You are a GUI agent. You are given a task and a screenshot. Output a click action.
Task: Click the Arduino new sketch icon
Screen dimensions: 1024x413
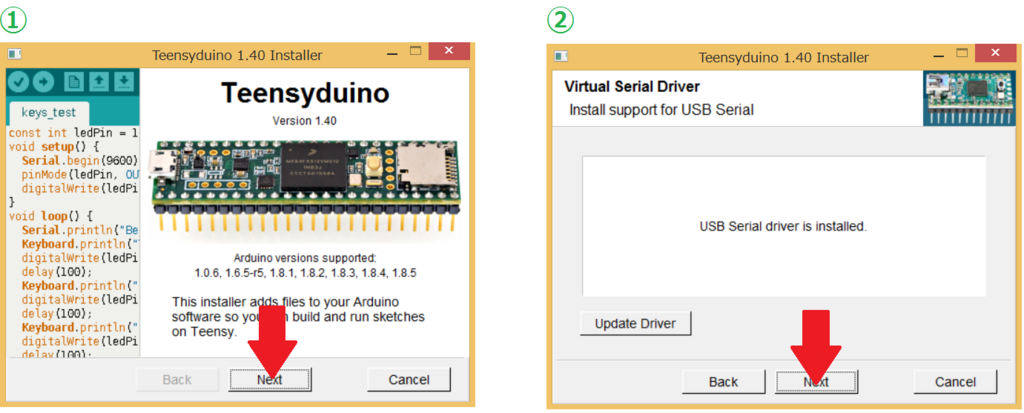74,82
